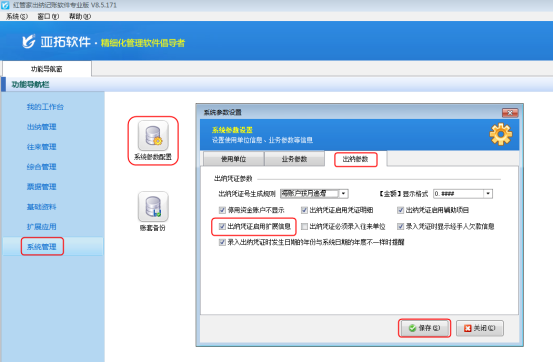Click the orange gear icon in dialog header
Viewport: 553px width, 362px height.
coord(500,134)
